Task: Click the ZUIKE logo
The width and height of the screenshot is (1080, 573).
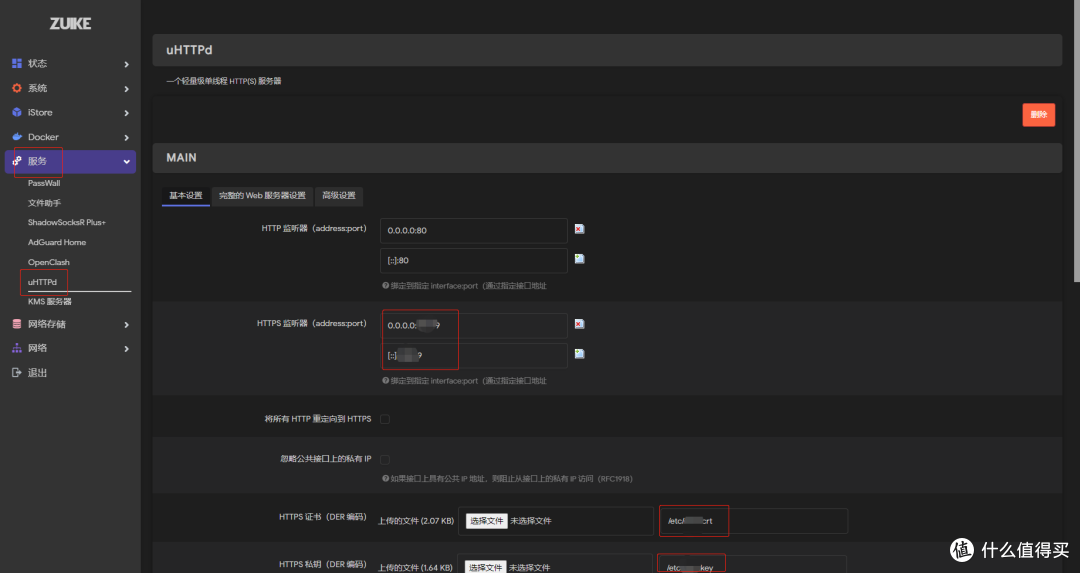Action: click(x=70, y=23)
